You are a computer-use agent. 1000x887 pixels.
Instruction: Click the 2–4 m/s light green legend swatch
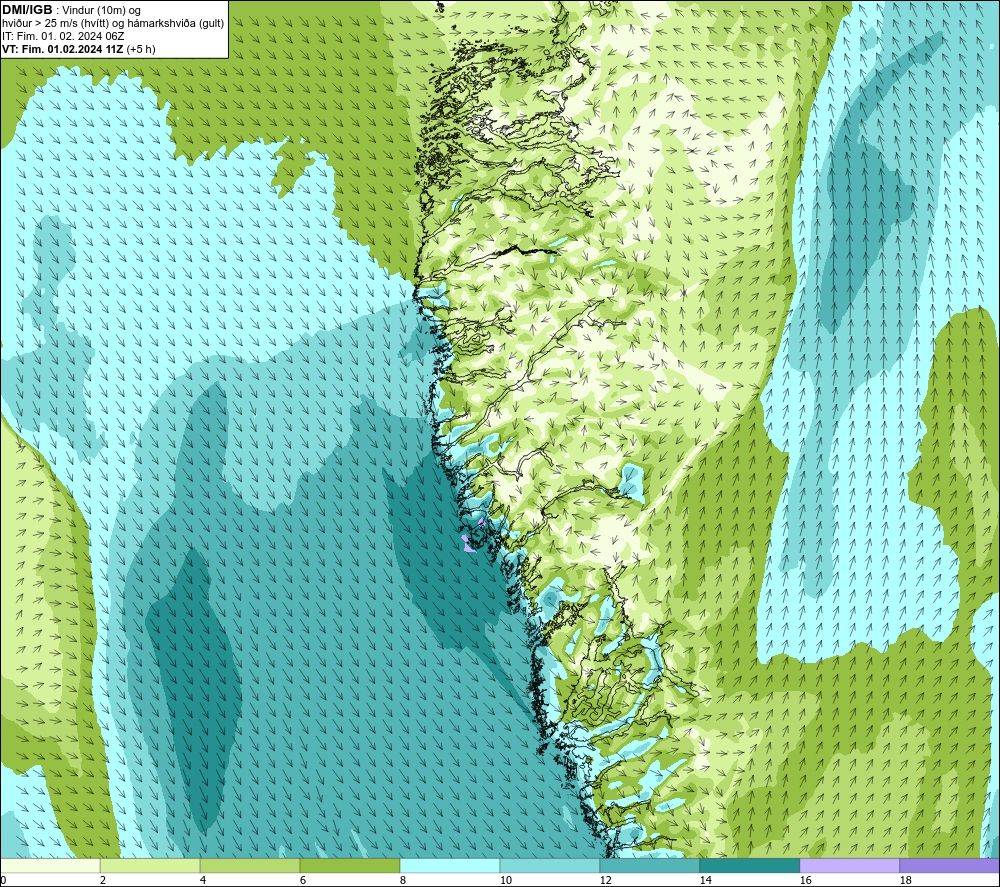(150, 865)
